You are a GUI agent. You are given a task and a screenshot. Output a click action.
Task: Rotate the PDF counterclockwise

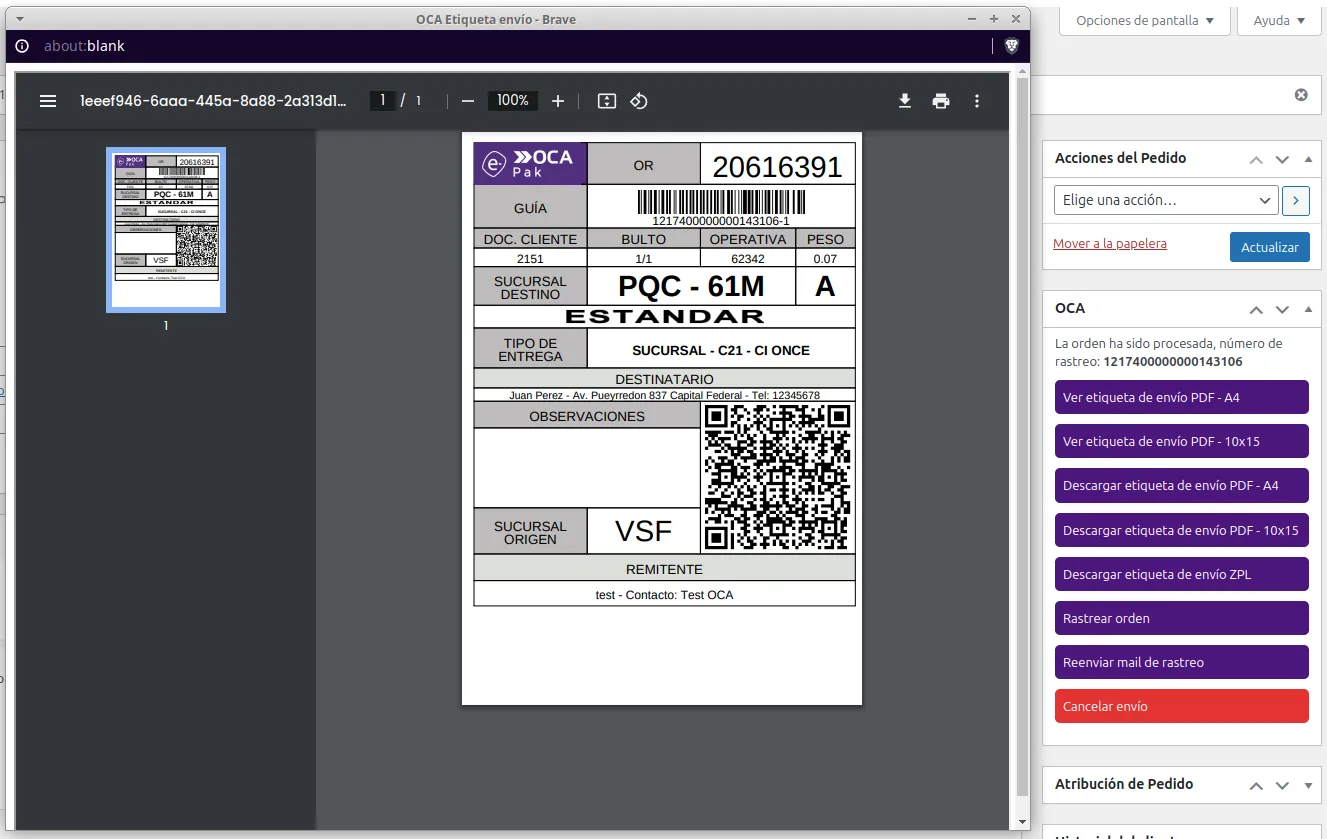(639, 101)
